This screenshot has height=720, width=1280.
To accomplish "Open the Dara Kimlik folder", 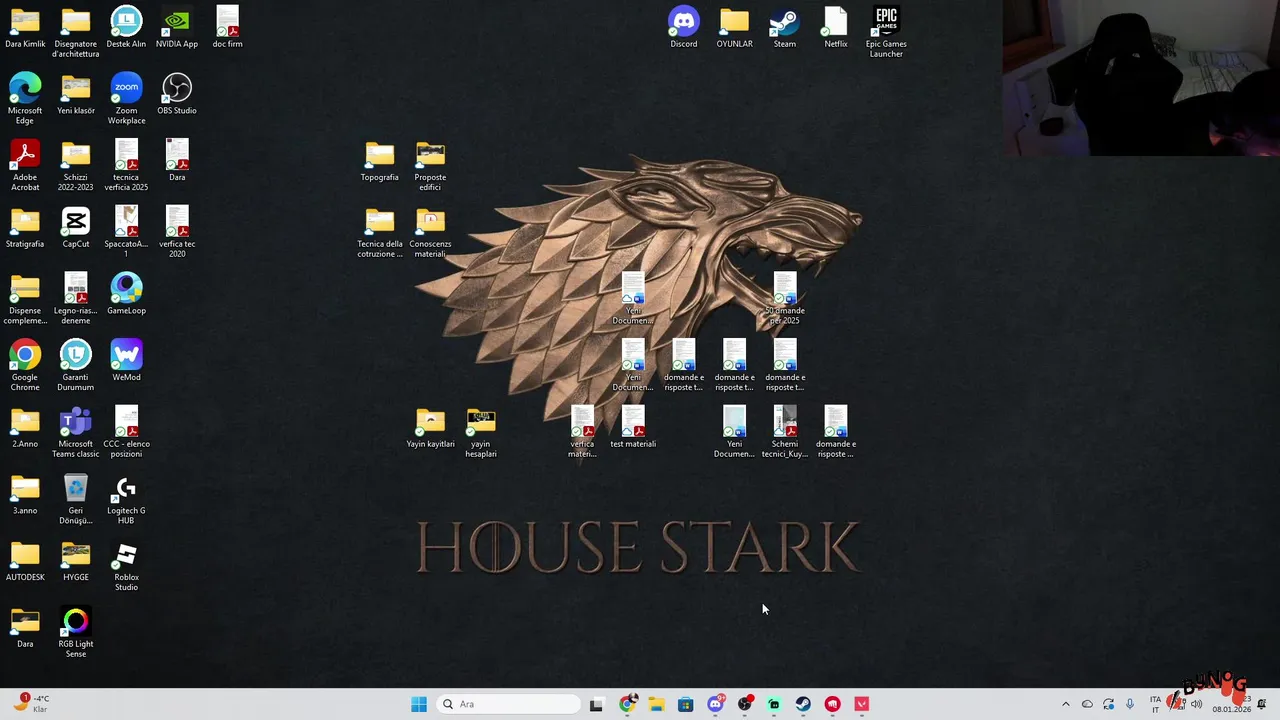I will point(25,27).
